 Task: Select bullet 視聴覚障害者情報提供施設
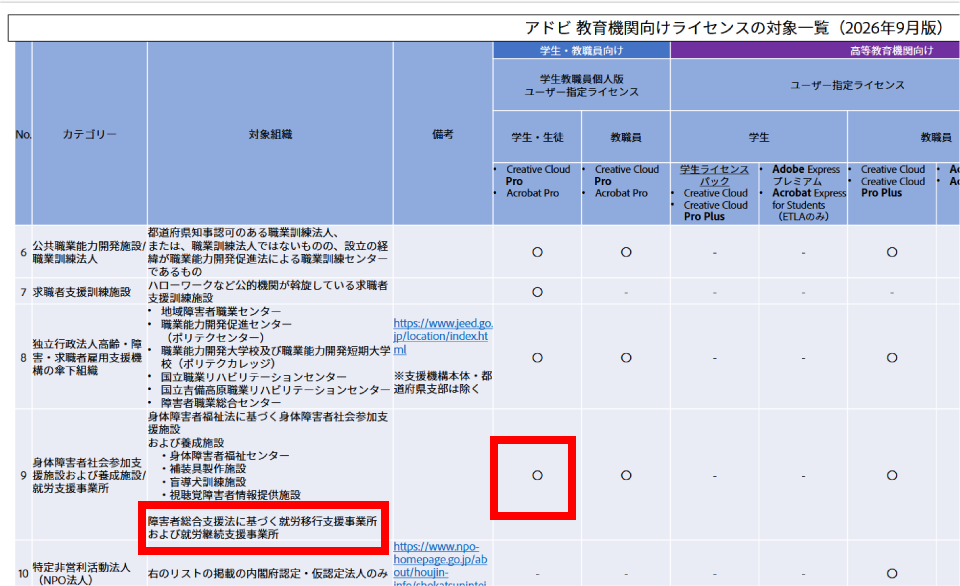pyautogui.click(x=234, y=495)
